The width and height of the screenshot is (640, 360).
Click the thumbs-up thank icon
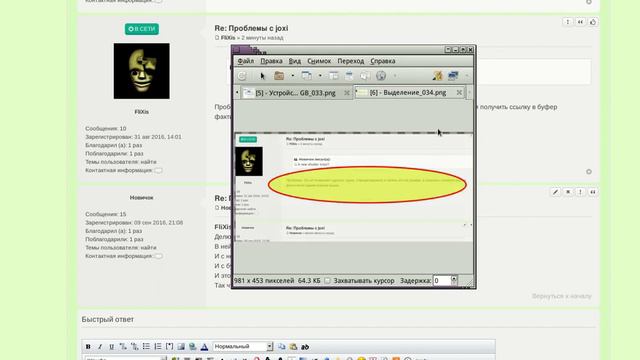[593, 22]
